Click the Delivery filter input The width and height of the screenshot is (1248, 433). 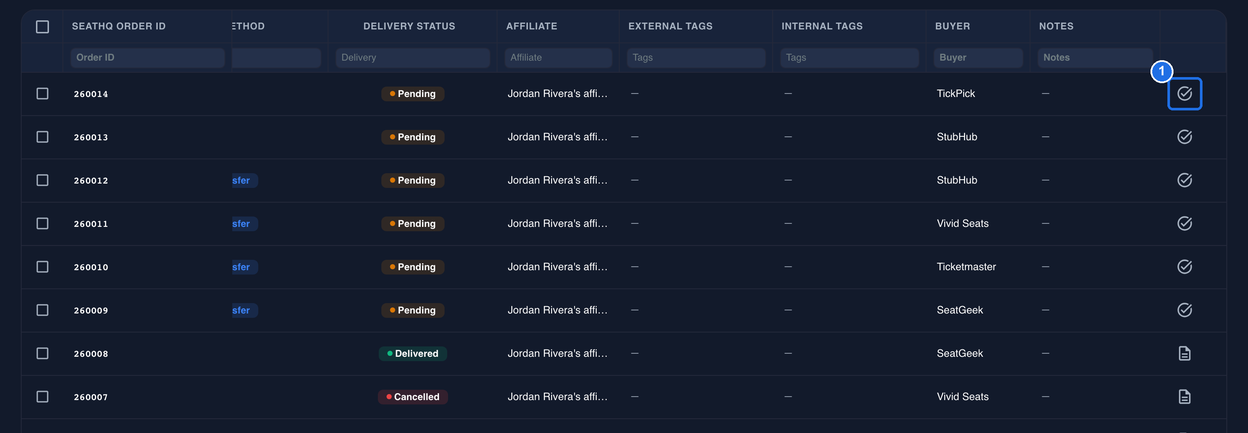(412, 58)
